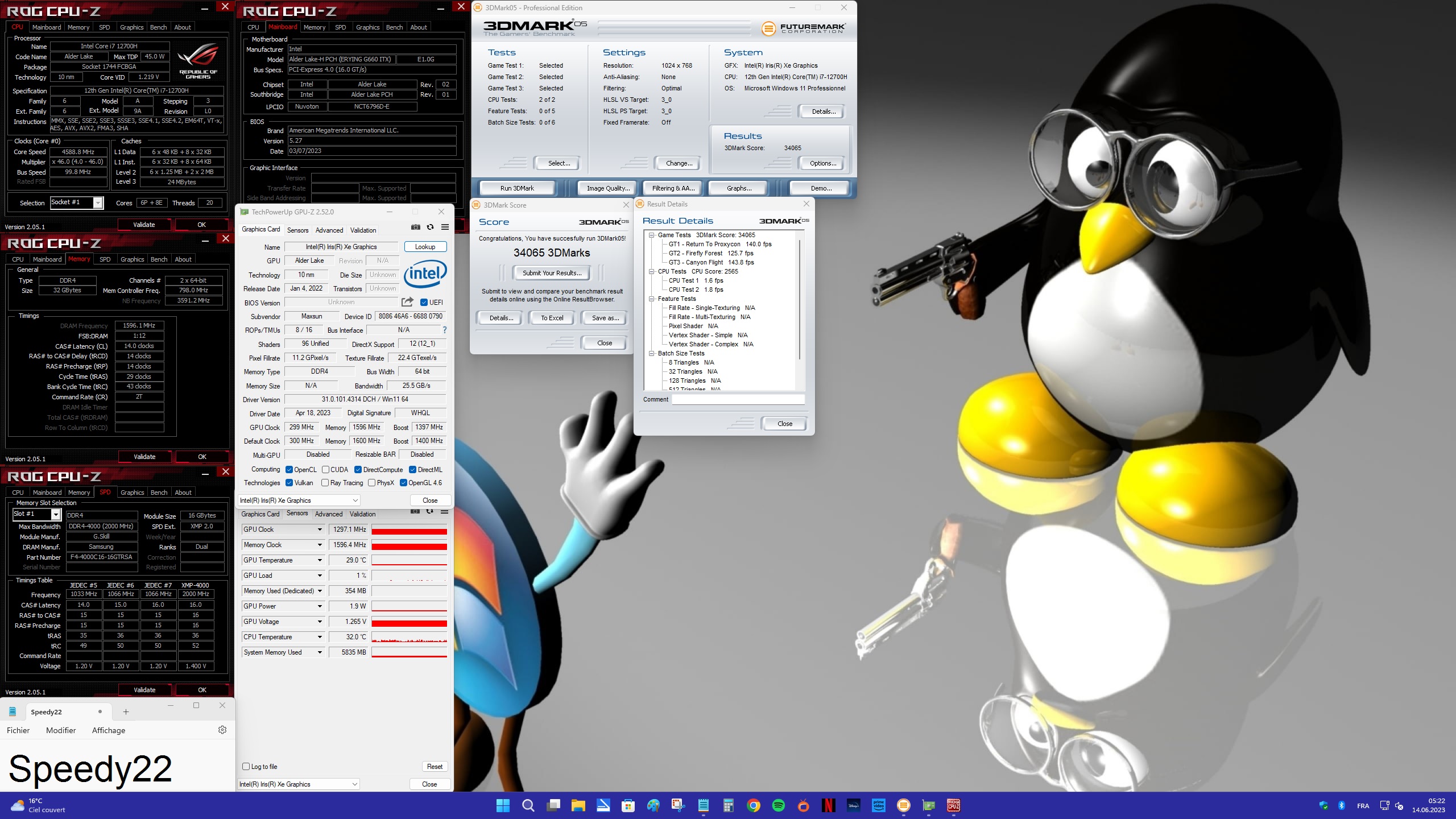Open Graphics tab in CPU-Z Memory window

tap(132, 259)
